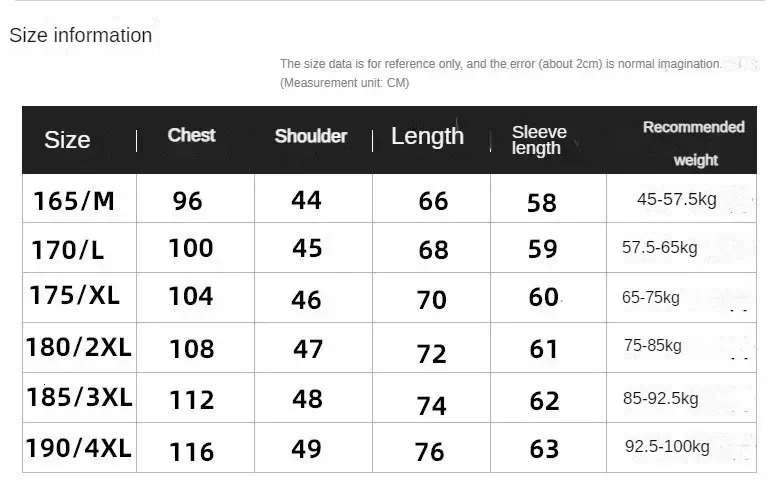The width and height of the screenshot is (784, 489).
Task: Click the chest value 96 cell
Action: (188, 201)
